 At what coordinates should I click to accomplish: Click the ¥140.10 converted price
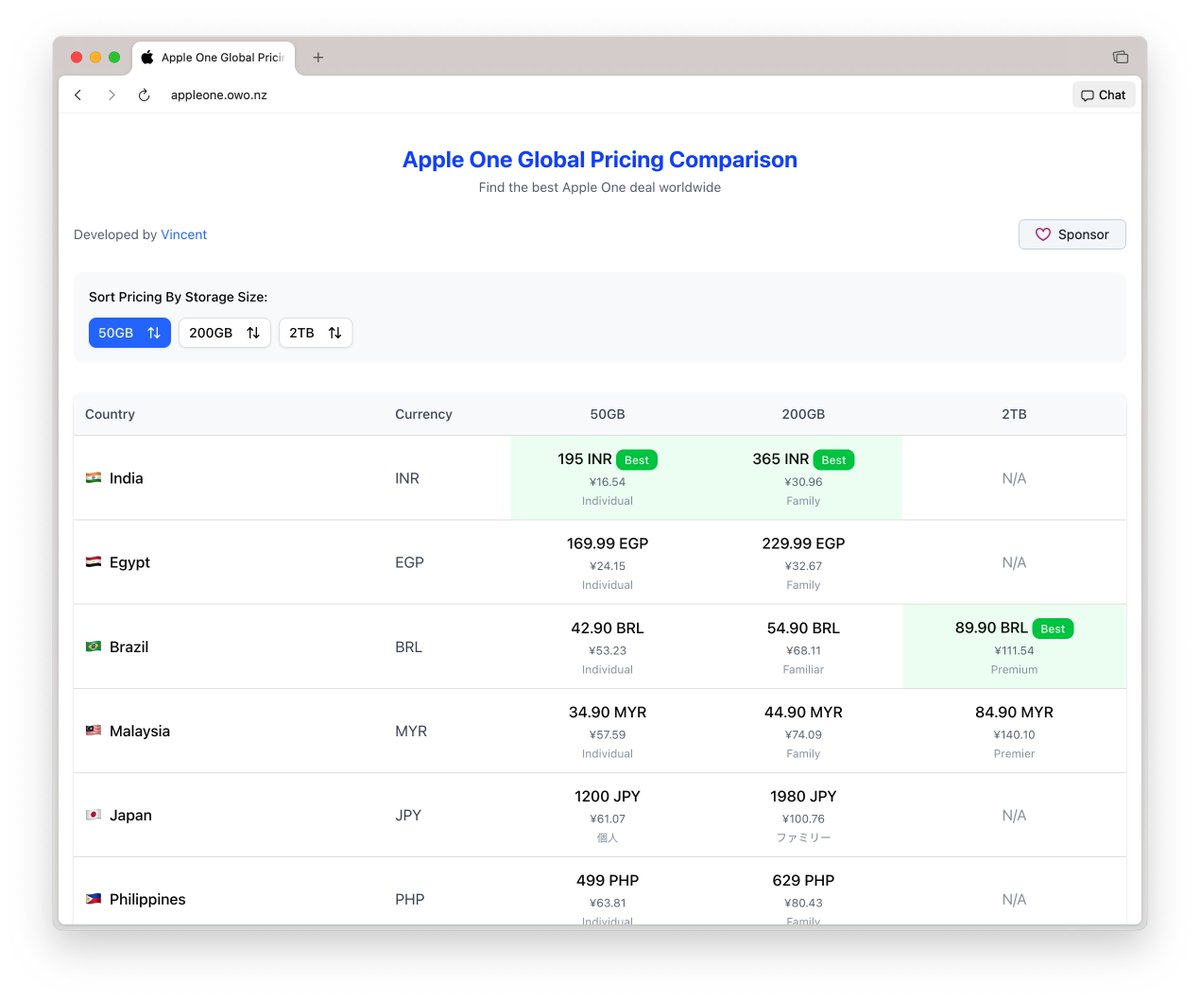(x=1014, y=734)
